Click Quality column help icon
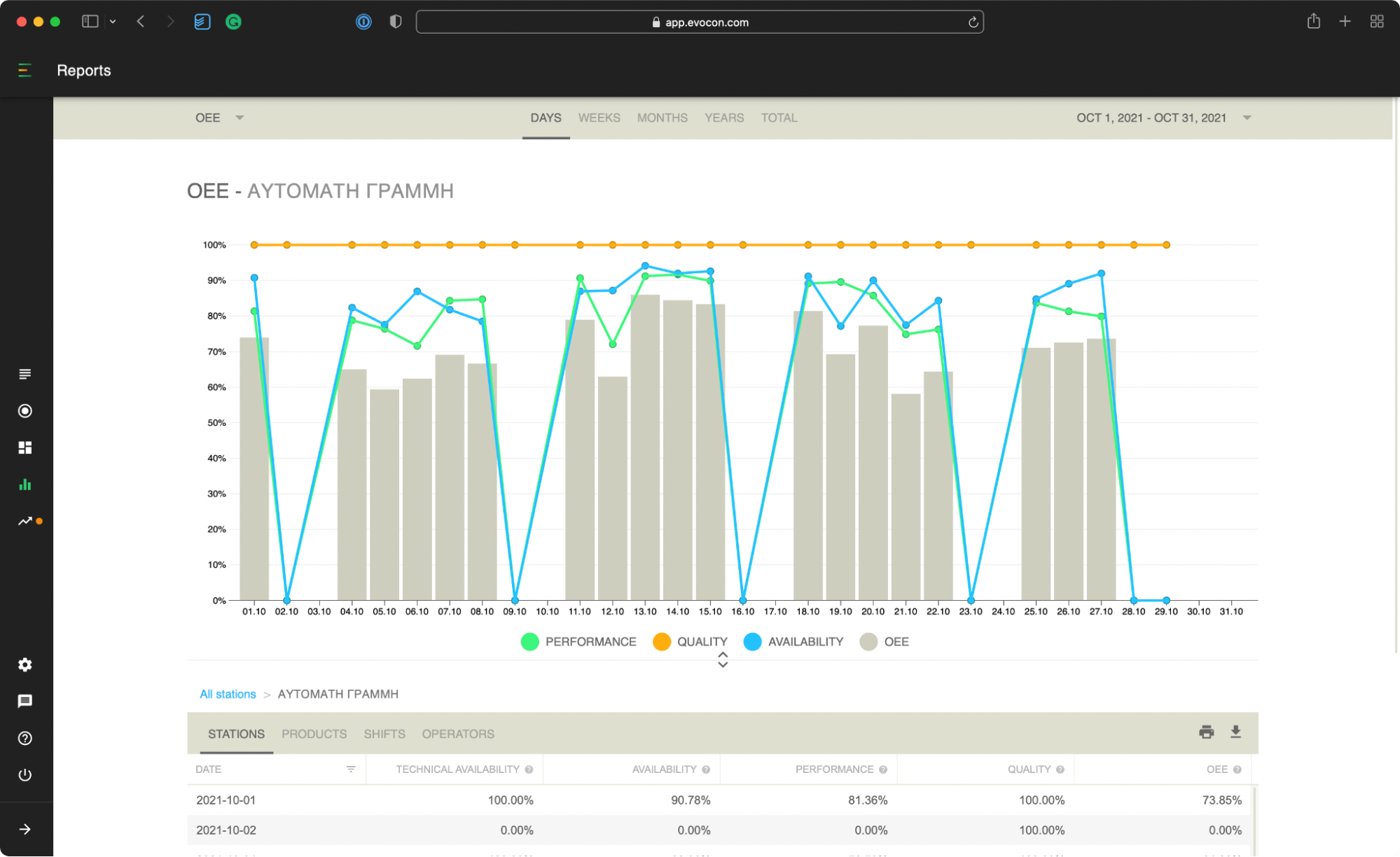Image resolution: width=1400 pixels, height=857 pixels. pos(1060,769)
